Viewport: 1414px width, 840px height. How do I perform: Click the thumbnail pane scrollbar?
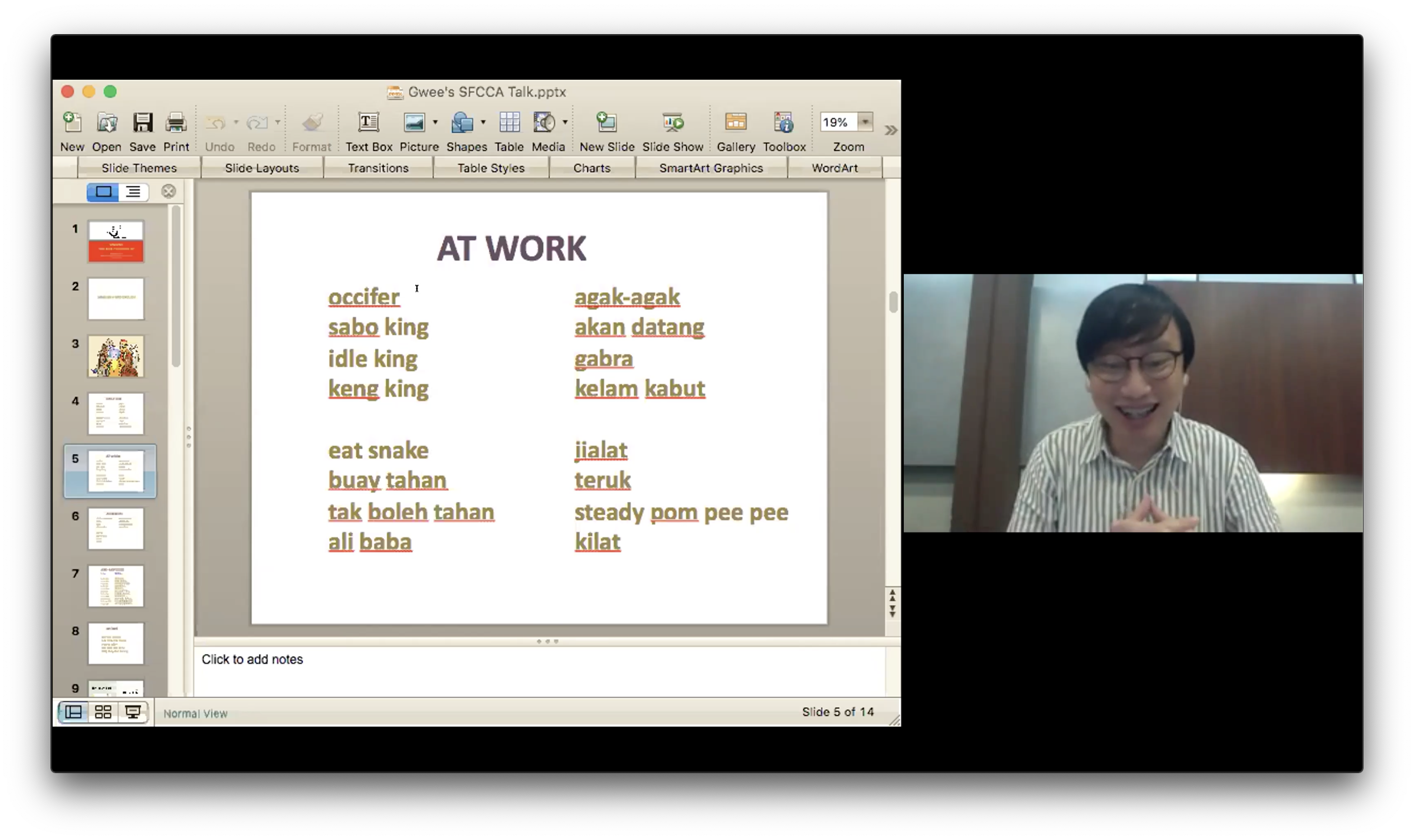pos(176,286)
